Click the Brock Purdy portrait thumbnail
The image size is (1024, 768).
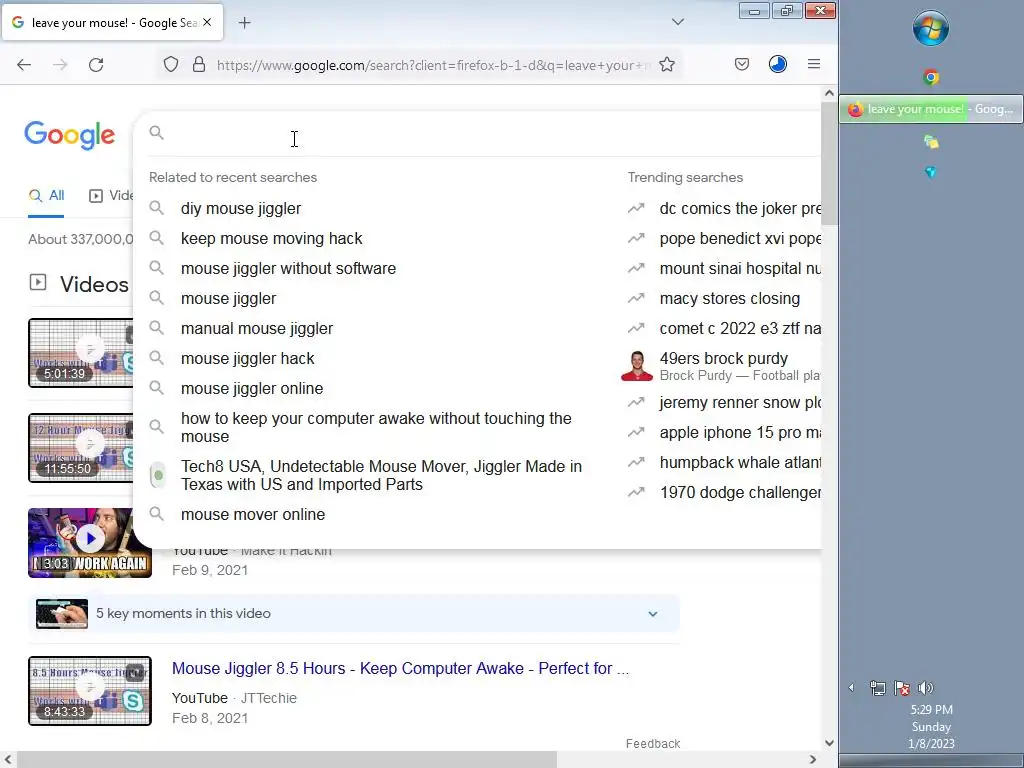[637, 366]
